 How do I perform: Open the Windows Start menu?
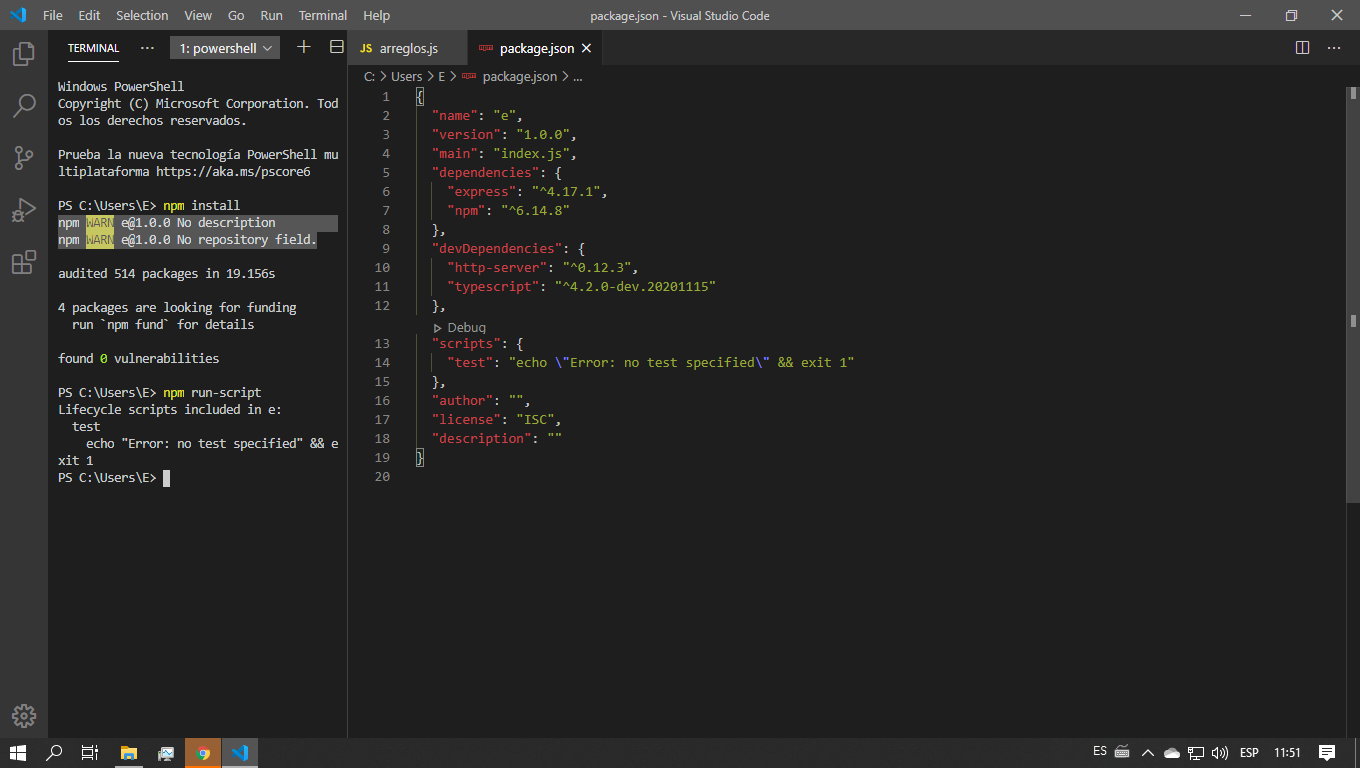[x=18, y=753]
